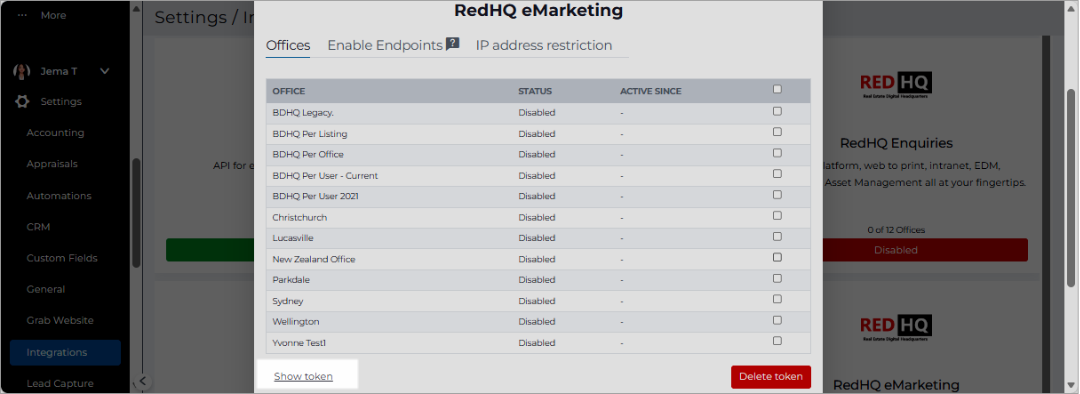The height and width of the screenshot is (394, 1080).
Task: Check the Wellington office checkbox
Action: pos(777,320)
